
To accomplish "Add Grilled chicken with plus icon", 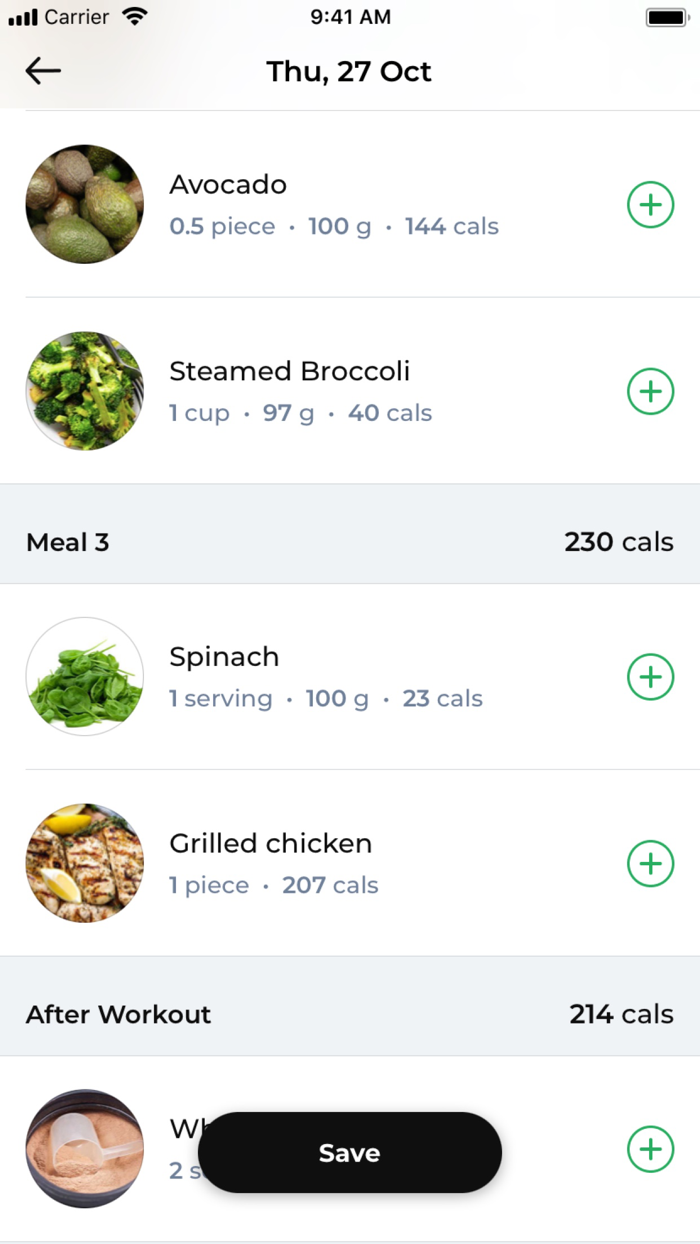I will pyautogui.click(x=650, y=863).
